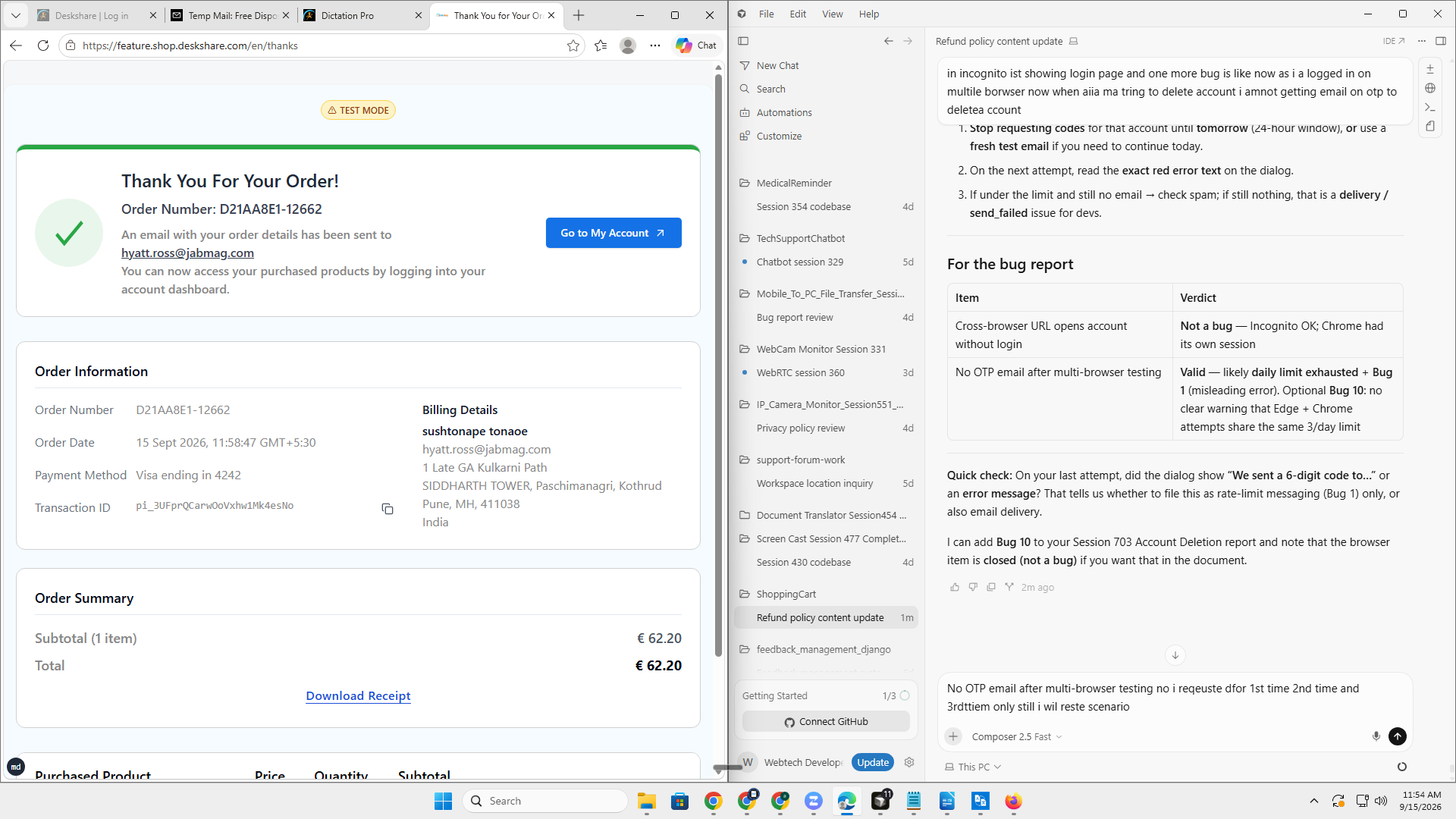
Task: Copy the Transaction ID
Action: point(388,509)
